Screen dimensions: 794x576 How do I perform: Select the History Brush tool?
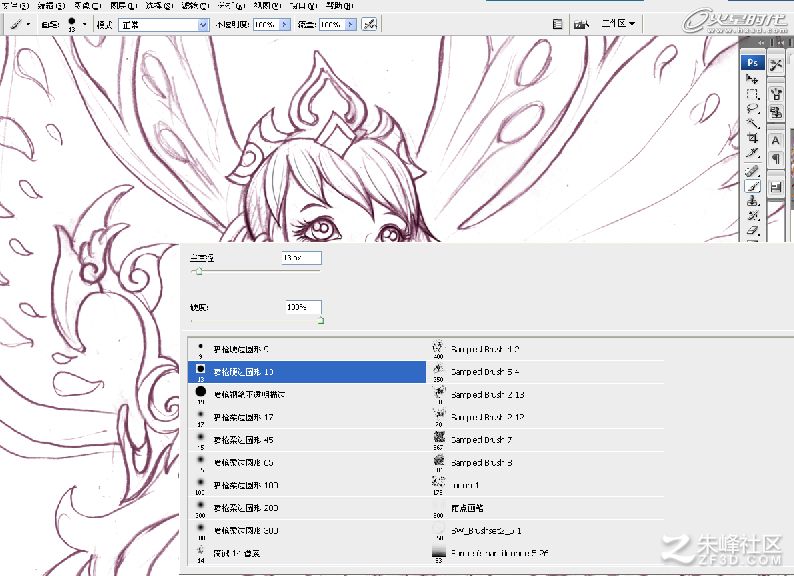click(x=752, y=215)
